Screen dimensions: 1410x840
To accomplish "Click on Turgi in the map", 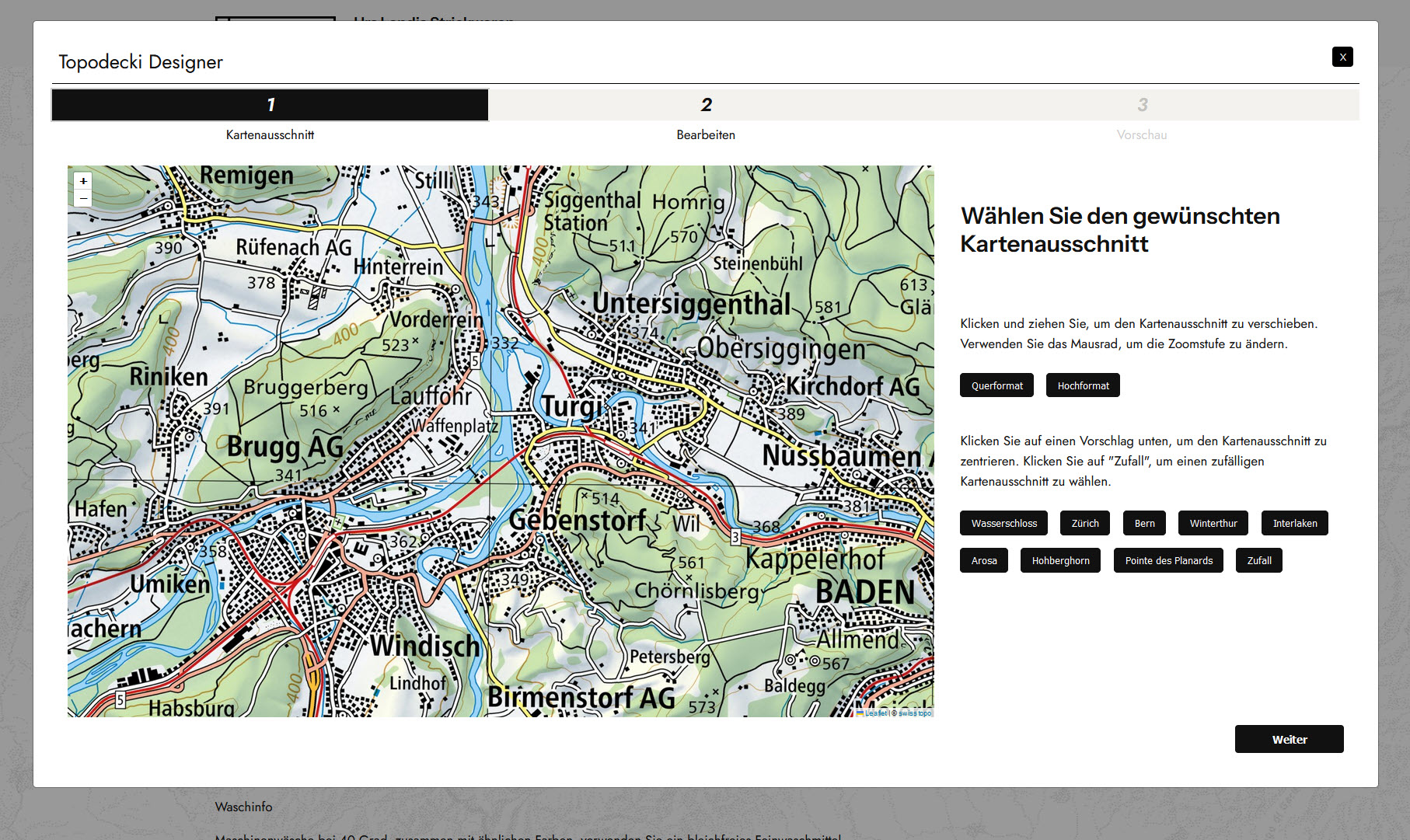I will 571,406.
